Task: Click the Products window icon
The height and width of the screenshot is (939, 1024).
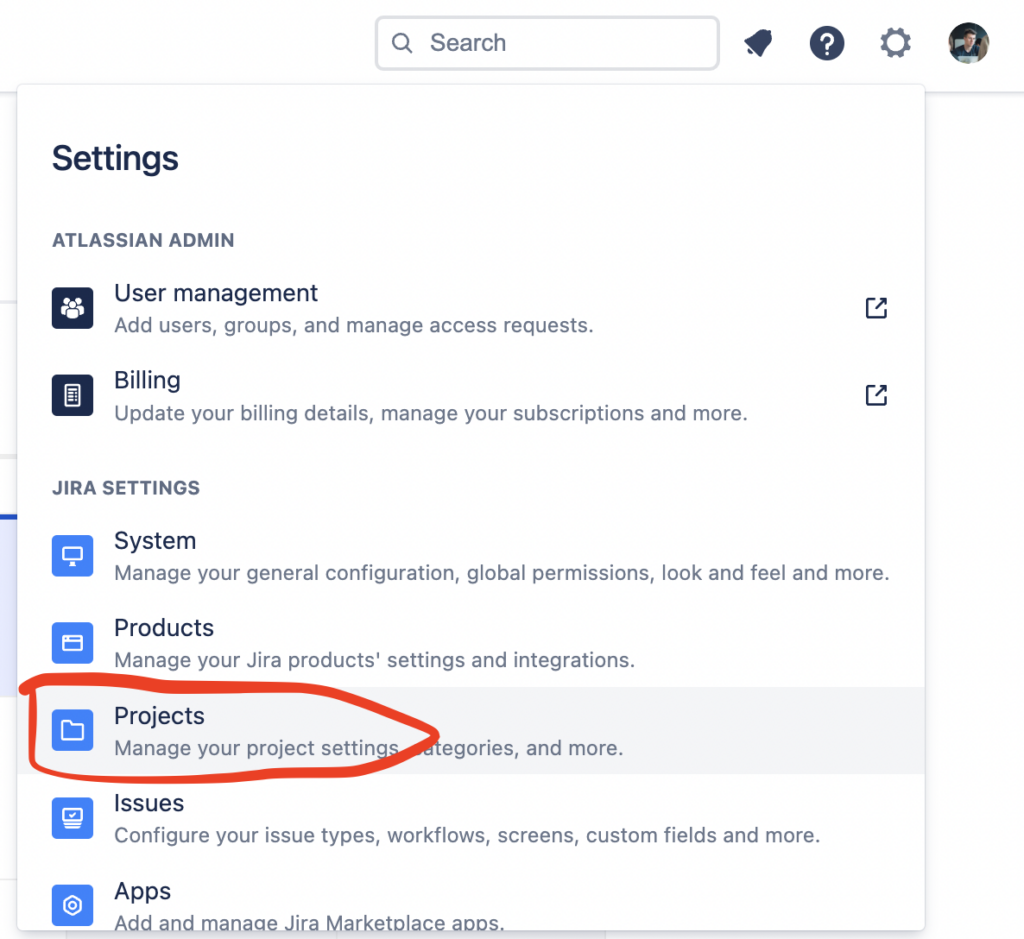Action: 72,643
